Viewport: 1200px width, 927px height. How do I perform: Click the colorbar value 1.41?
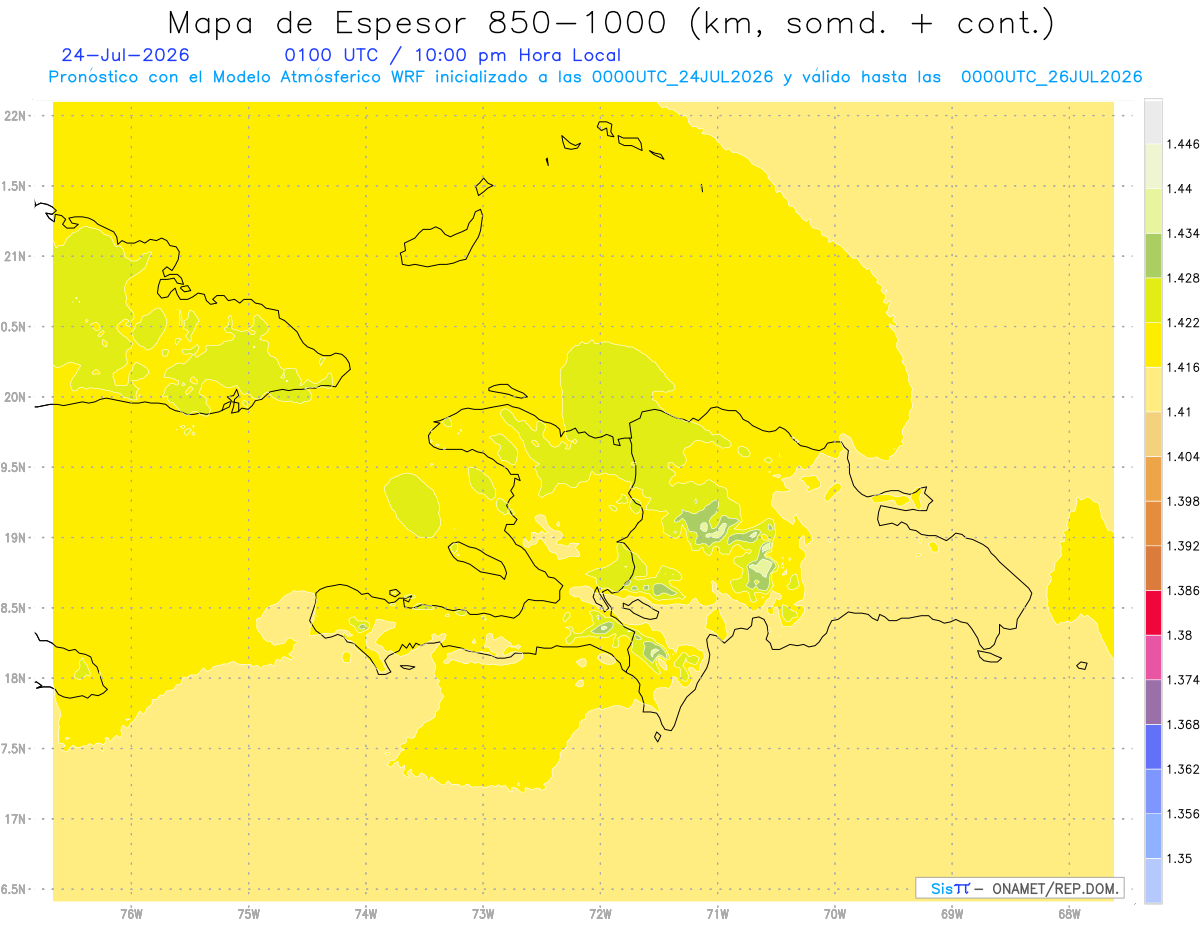1179,412
